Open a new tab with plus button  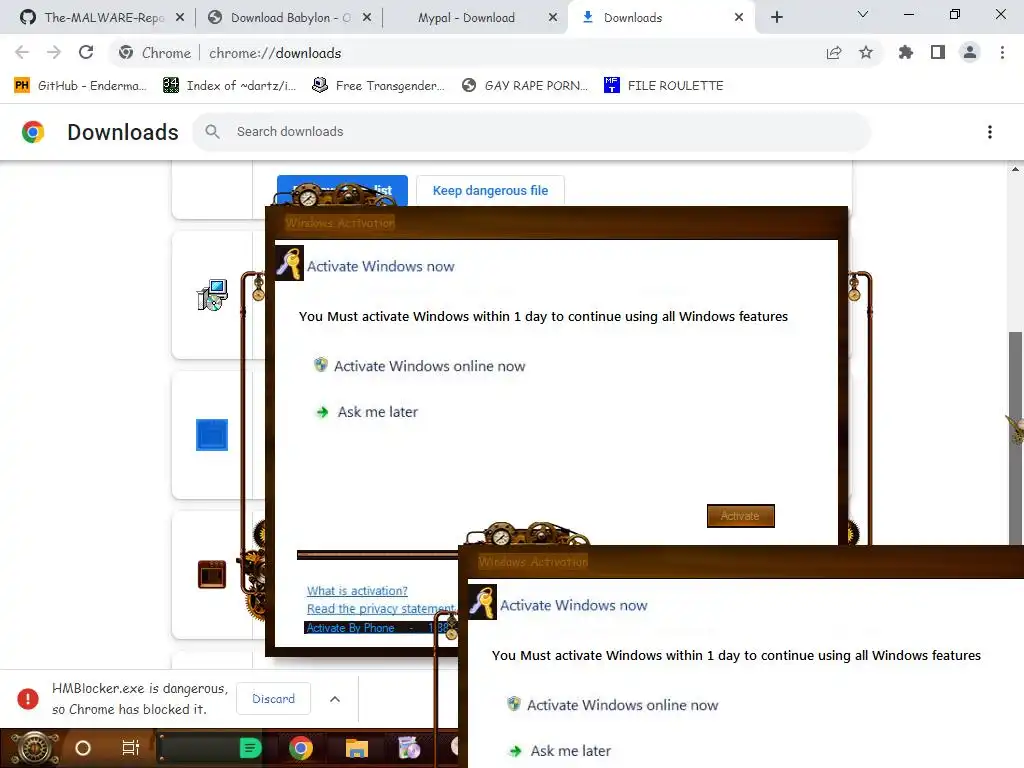(x=776, y=18)
